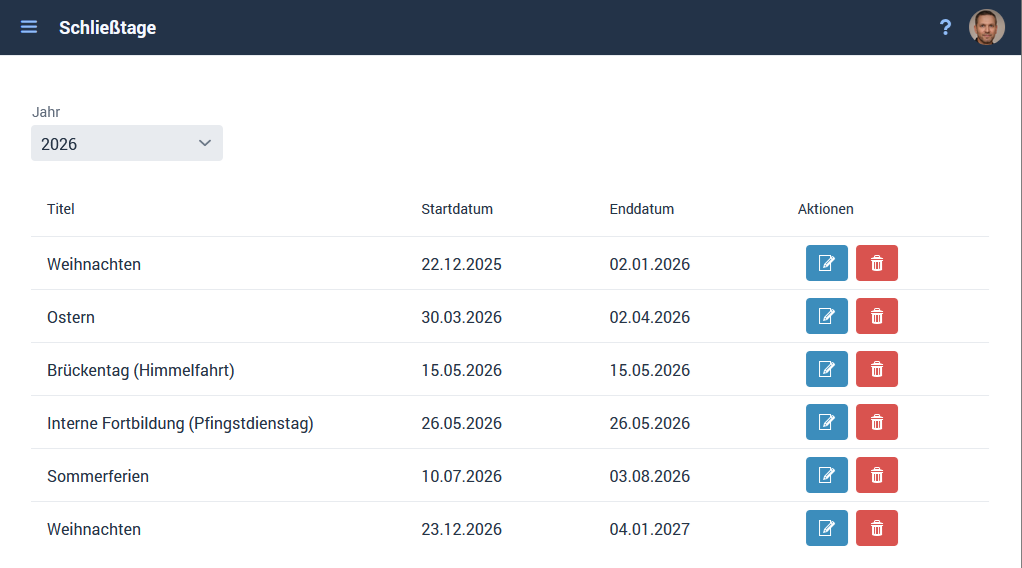This screenshot has width=1022, height=568.
Task: Click the Enddatum column header
Action: click(x=642, y=209)
